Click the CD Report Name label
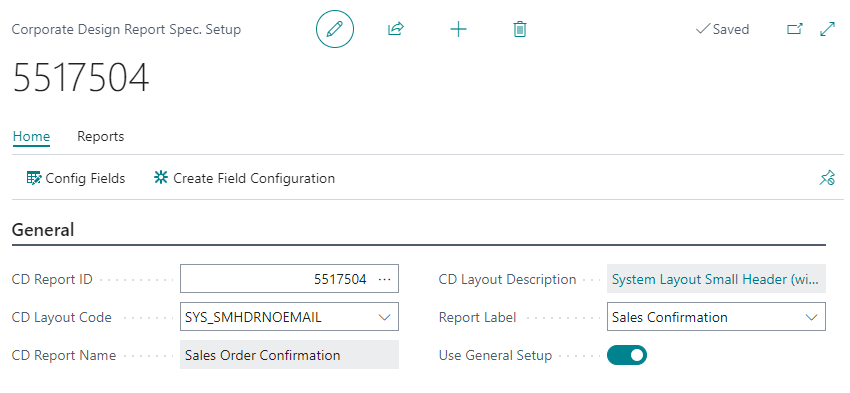 (x=64, y=356)
